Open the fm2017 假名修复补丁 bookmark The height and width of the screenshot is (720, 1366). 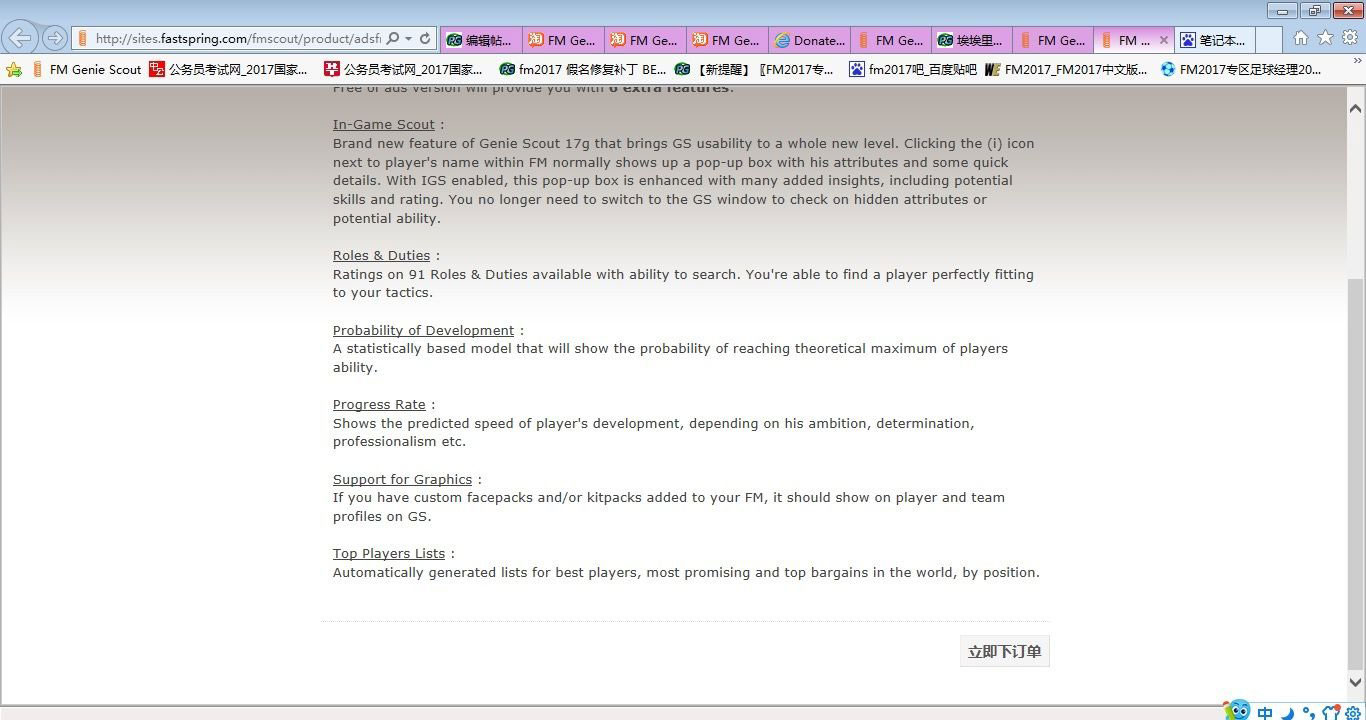(582, 70)
